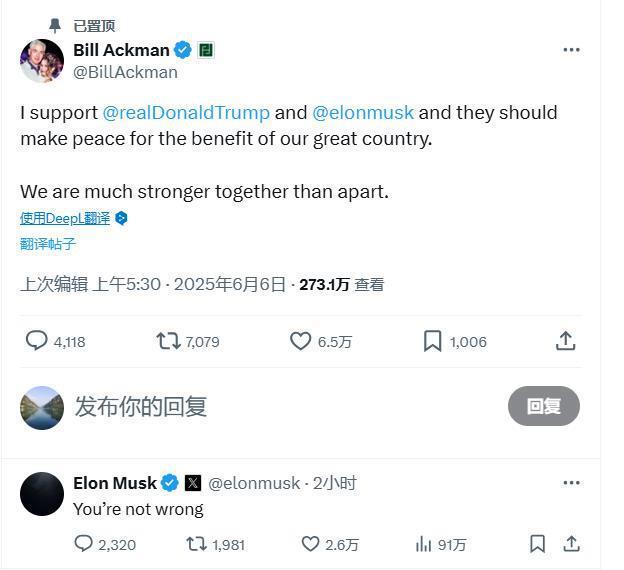Like Elon Musk's reply

coord(311,544)
